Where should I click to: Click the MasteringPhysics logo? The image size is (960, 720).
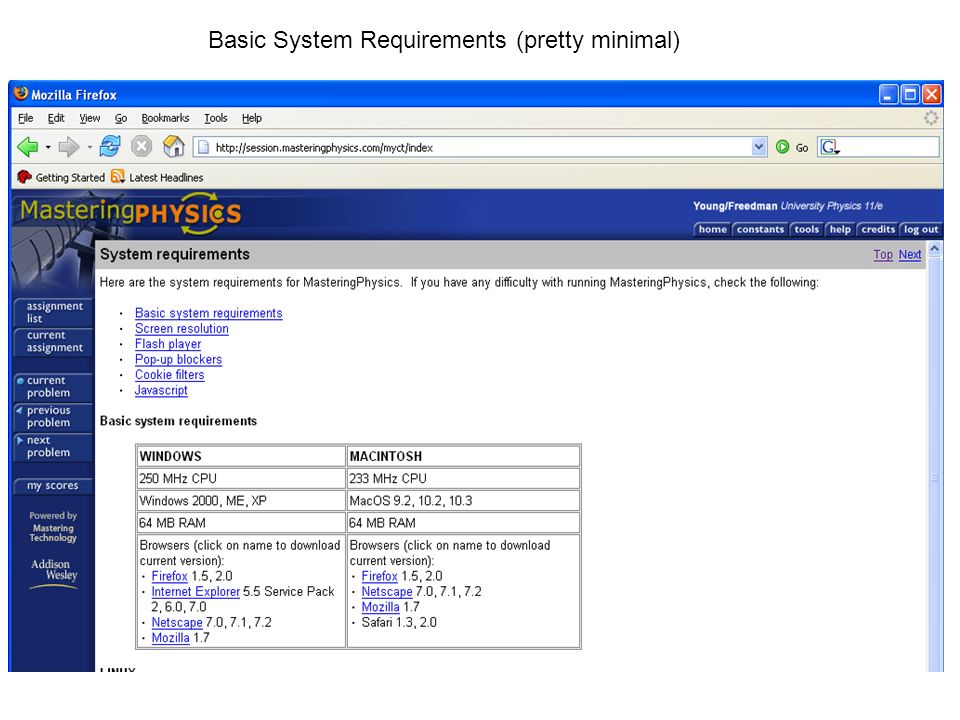pos(130,213)
